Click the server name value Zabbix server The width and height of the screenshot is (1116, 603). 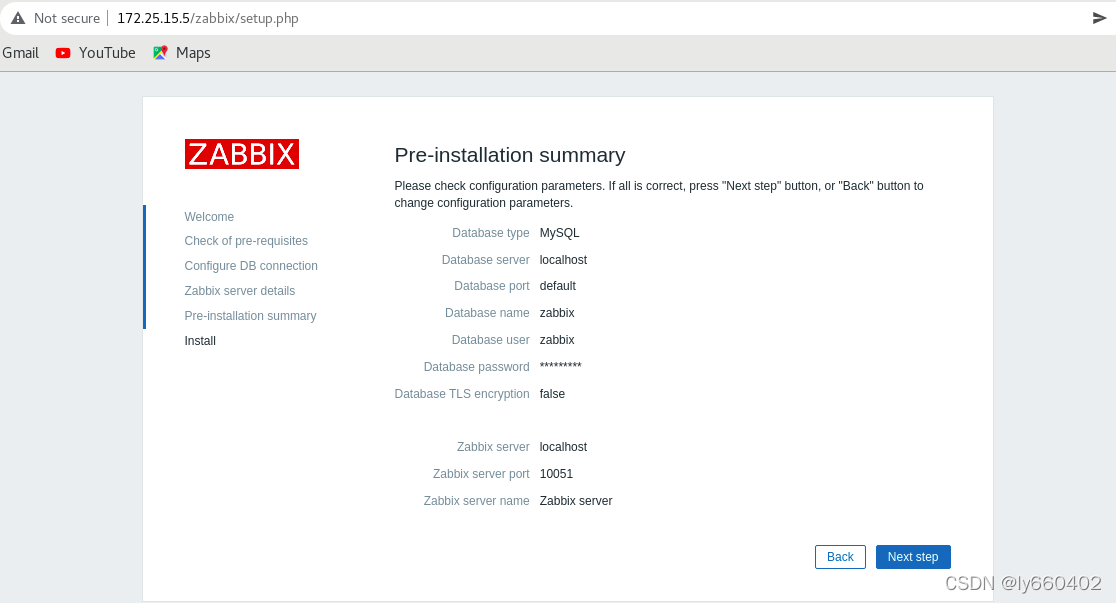click(576, 500)
